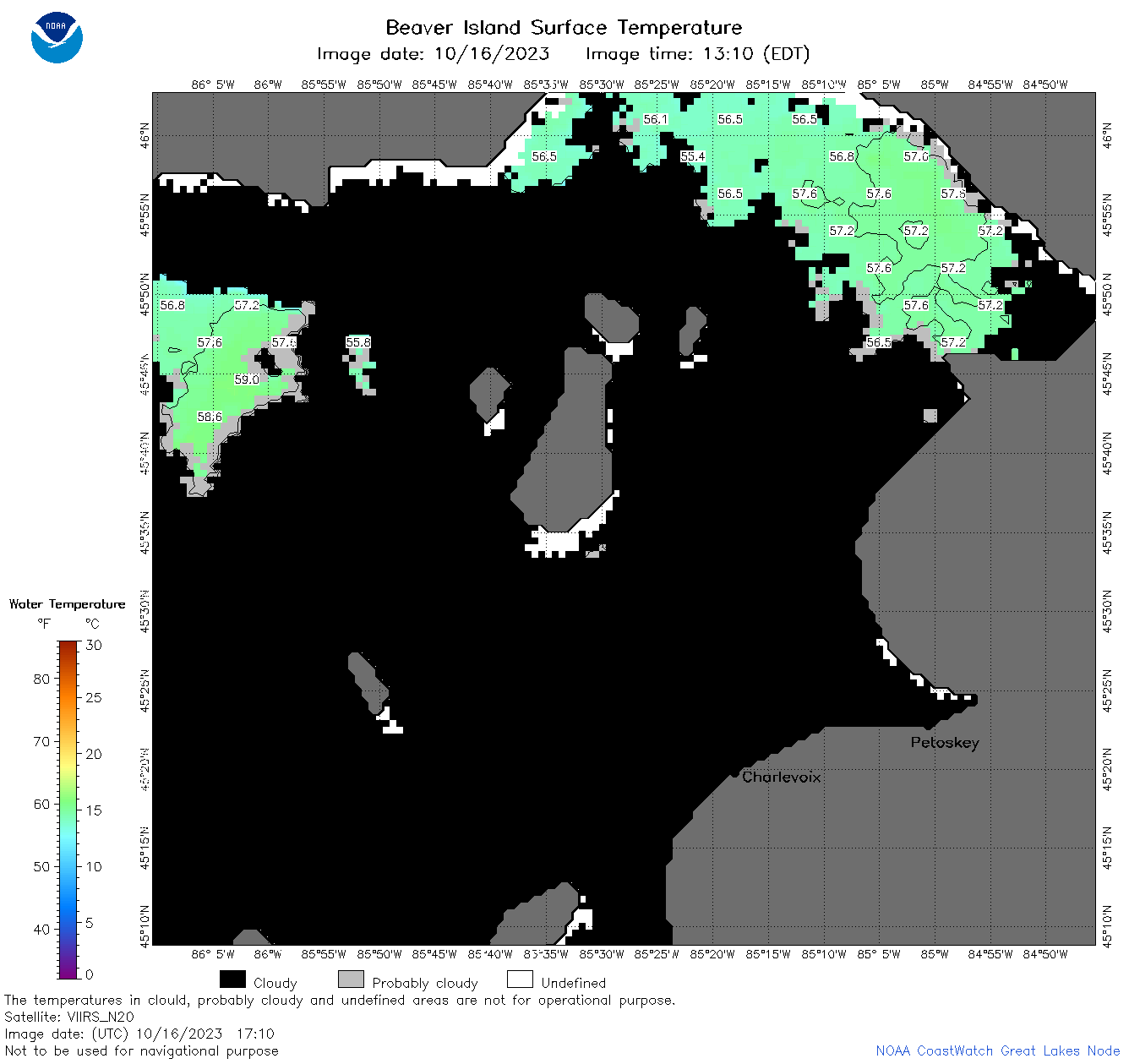Click the 86°W label on top axis

coord(268,85)
